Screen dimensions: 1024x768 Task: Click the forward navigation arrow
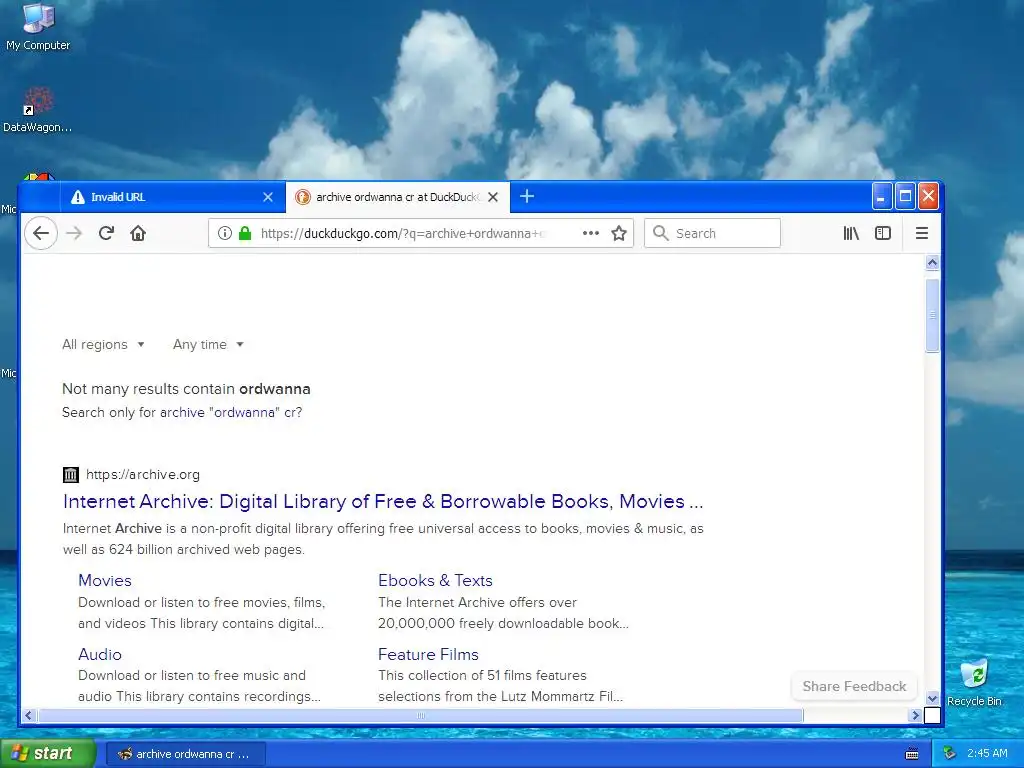tap(74, 233)
